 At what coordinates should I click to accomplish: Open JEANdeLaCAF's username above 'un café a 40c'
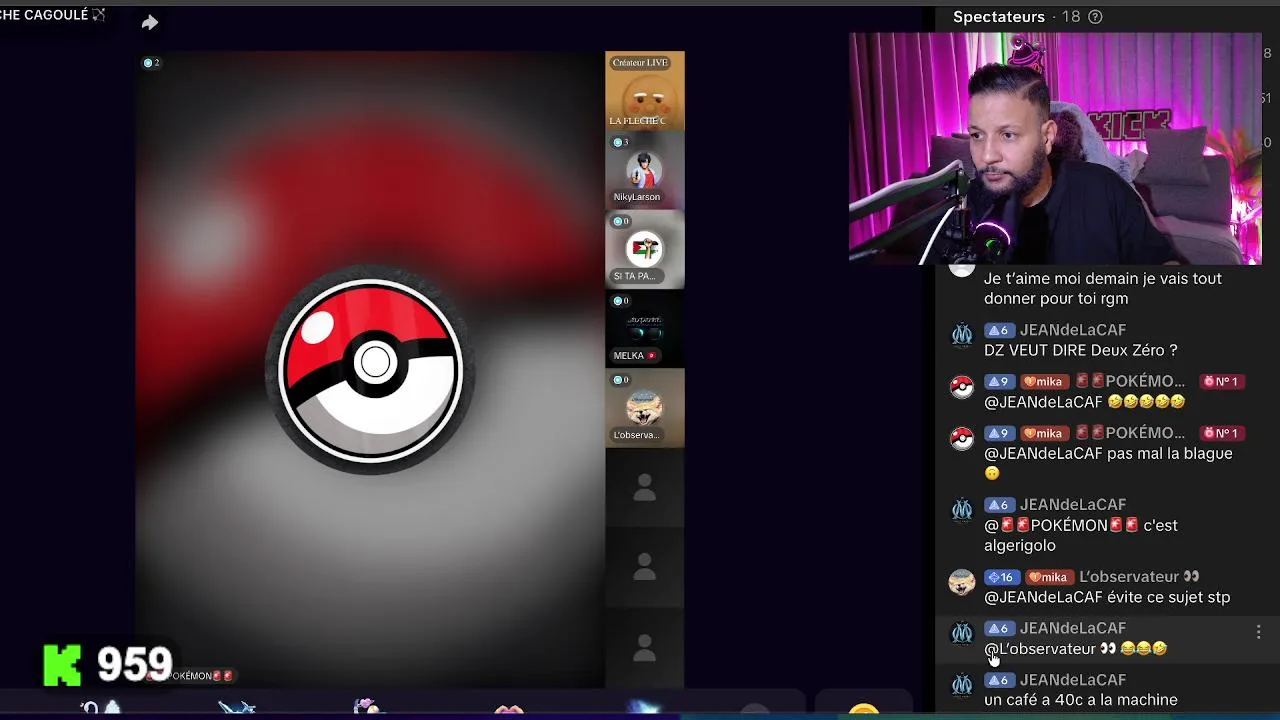tap(1073, 680)
